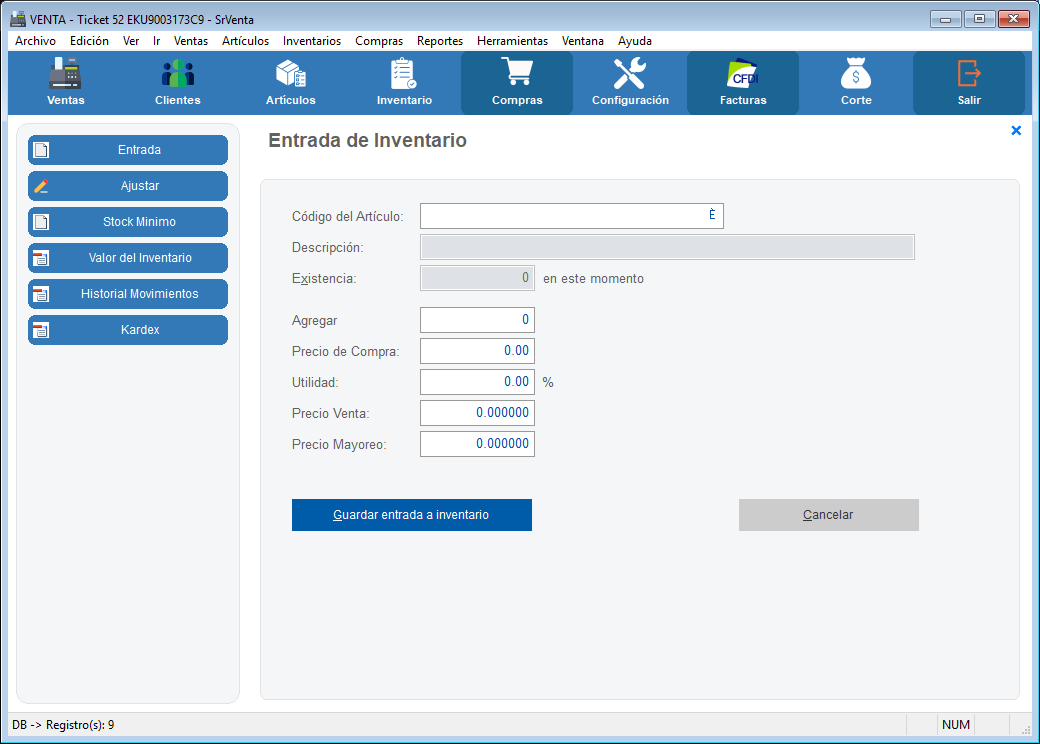This screenshot has width=1040, height=744.
Task: Open the Kardex view
Action: 127,329
